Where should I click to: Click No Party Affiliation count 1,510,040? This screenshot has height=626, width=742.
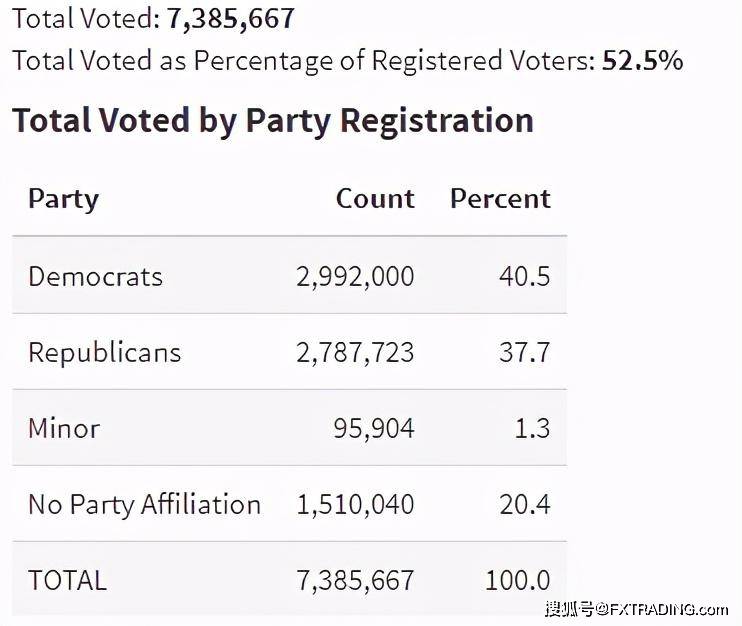355,505
